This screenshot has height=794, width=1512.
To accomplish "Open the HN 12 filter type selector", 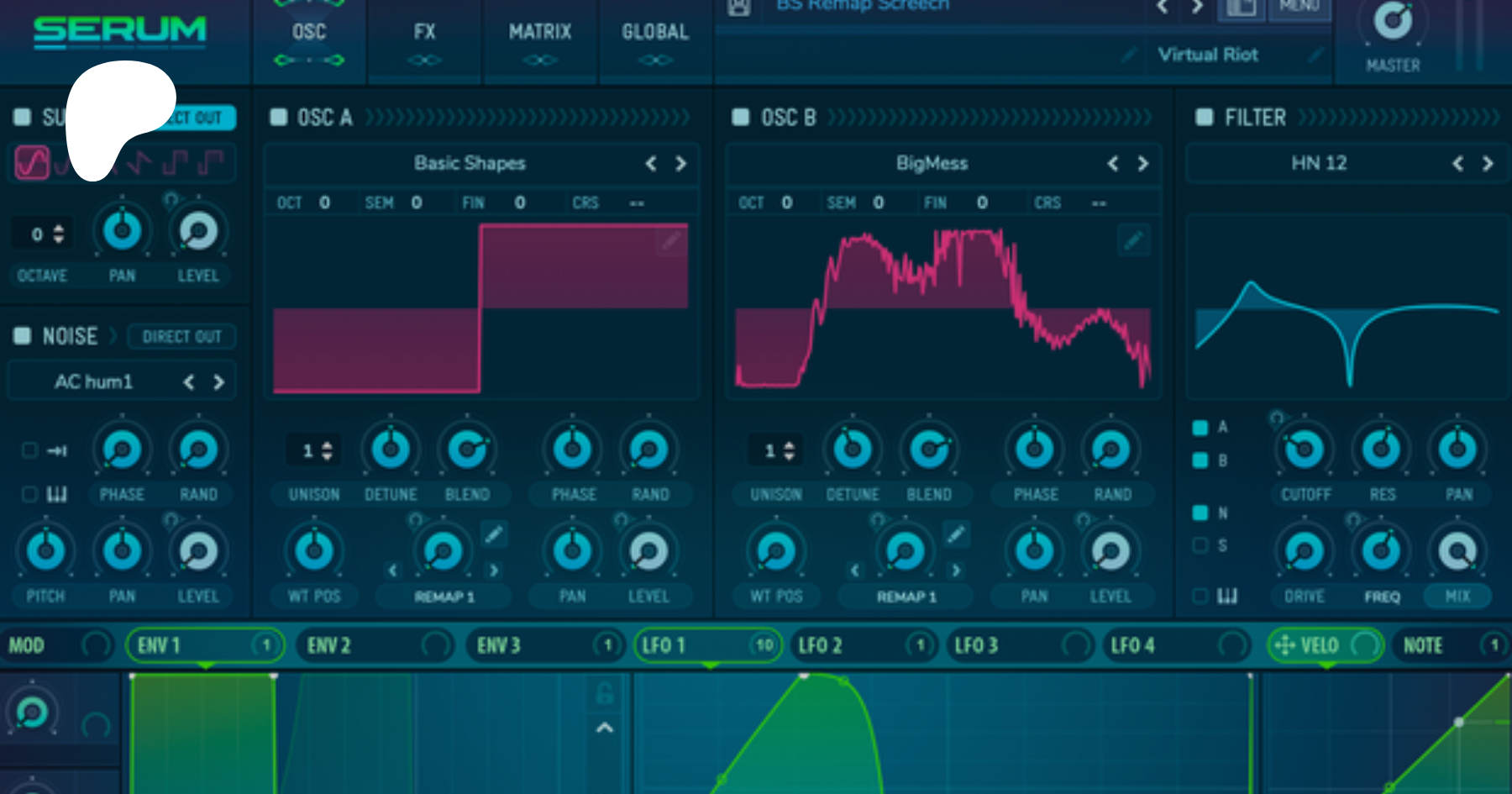I will click(x=1318, y=163).
